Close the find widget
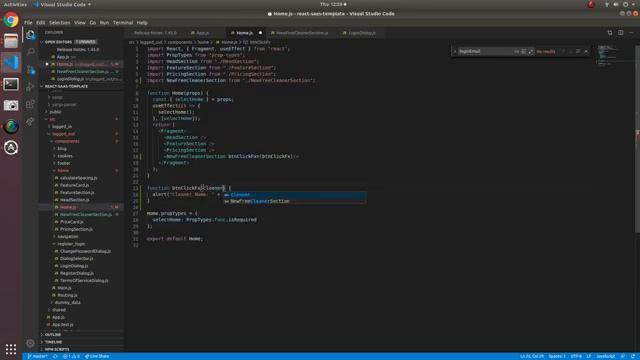 (x=586, y=51)
